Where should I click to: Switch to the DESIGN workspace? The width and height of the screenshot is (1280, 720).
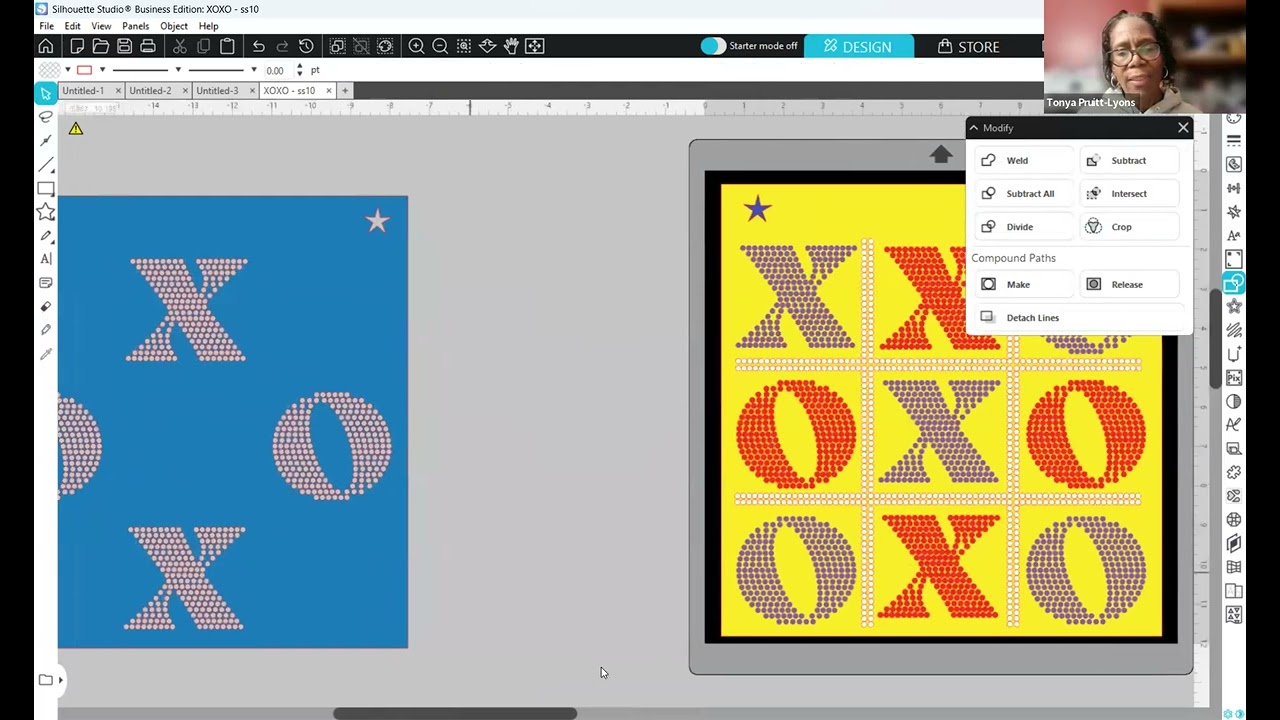(x=858, y=46)
